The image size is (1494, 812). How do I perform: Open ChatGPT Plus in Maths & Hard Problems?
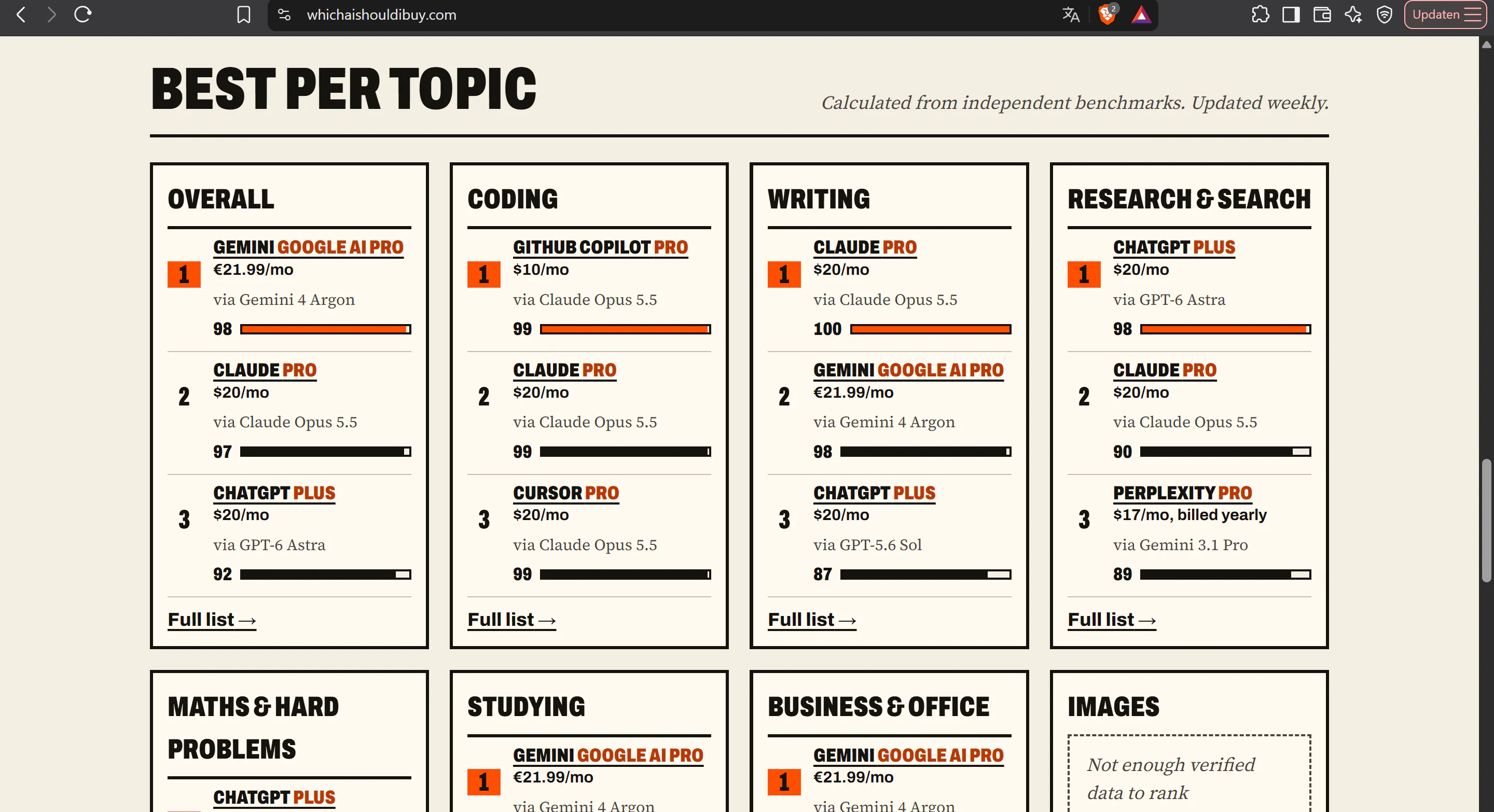(274, 797)
